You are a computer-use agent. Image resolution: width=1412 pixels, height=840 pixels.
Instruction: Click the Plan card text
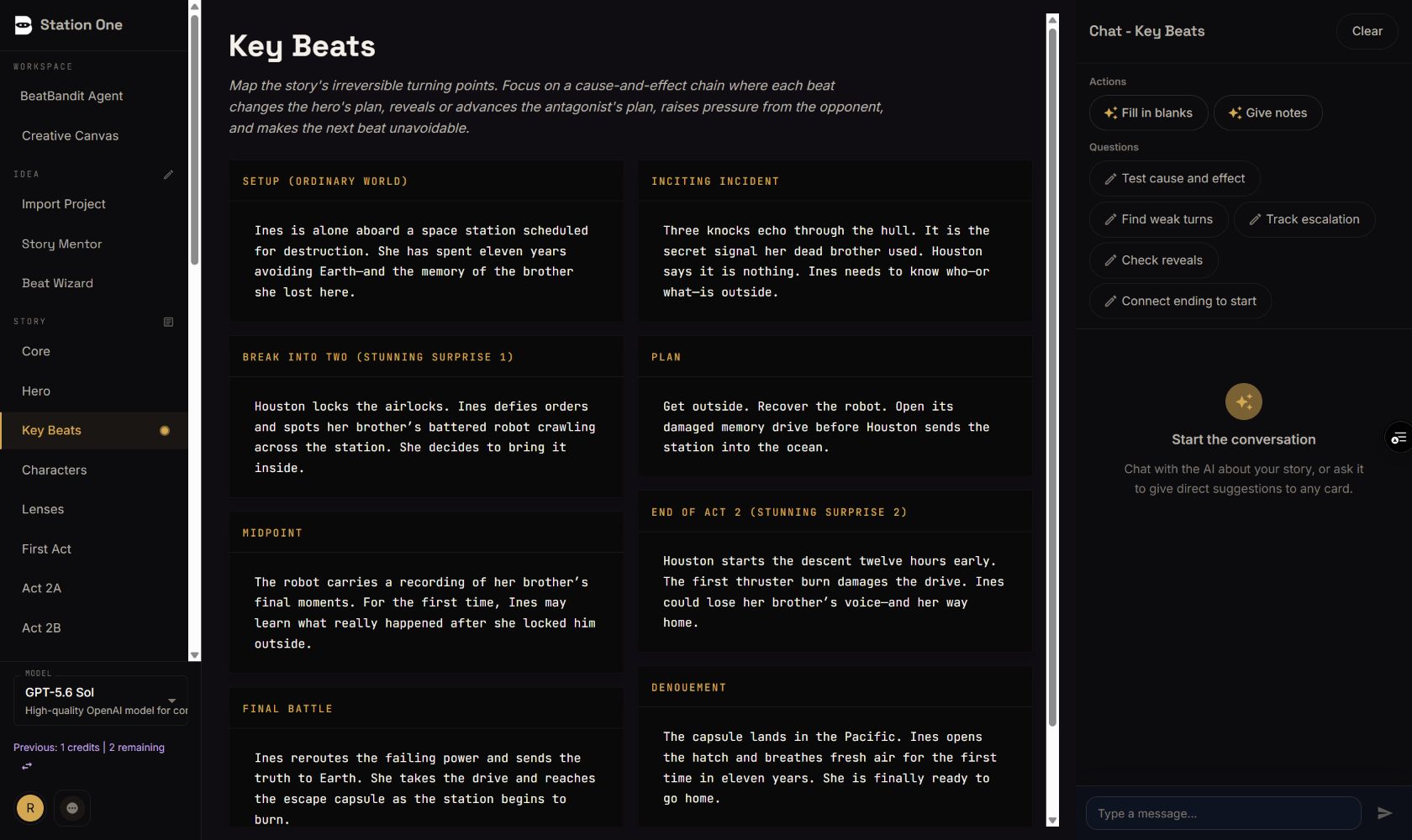826,427
